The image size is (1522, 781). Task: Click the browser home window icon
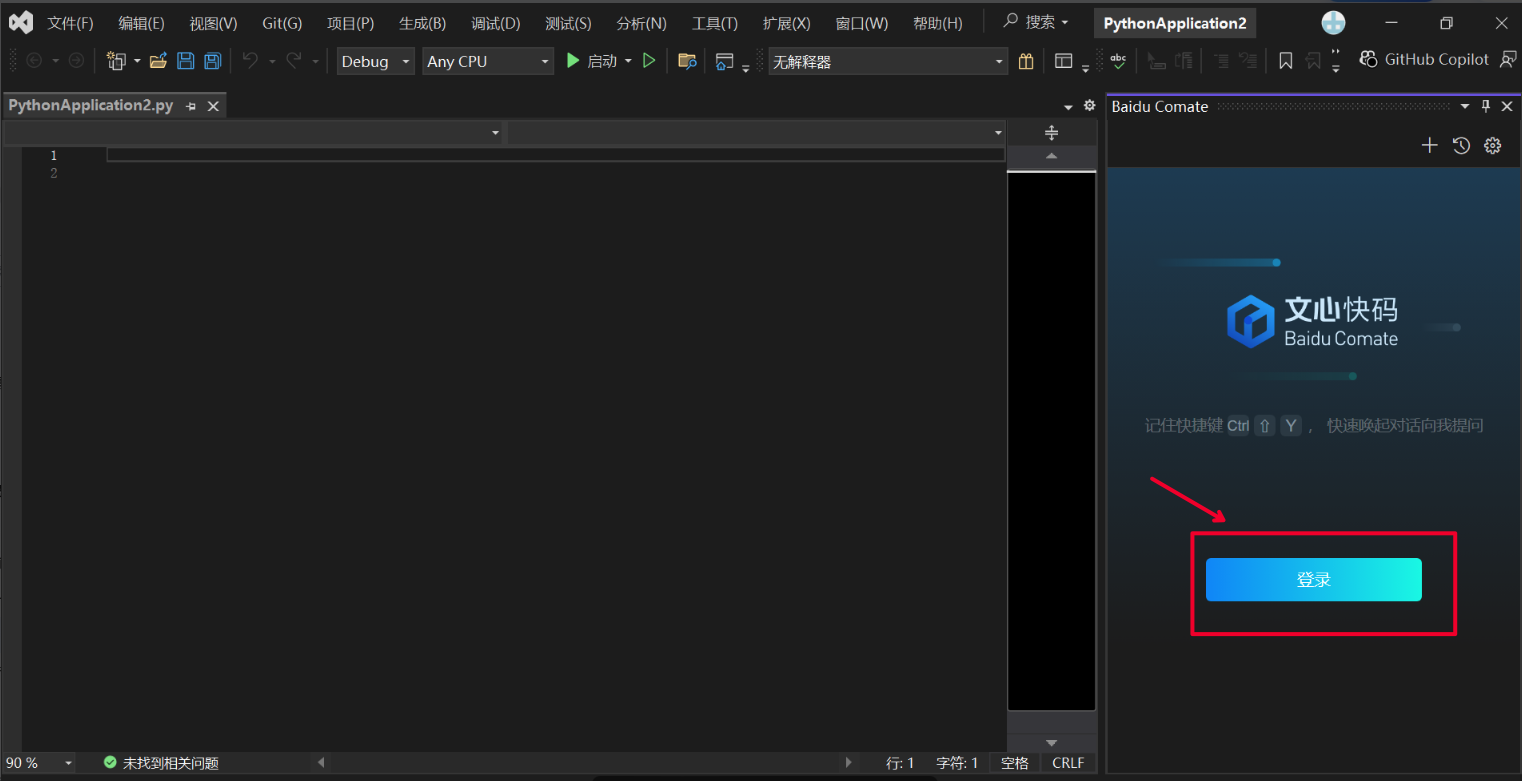coord(725,61)
